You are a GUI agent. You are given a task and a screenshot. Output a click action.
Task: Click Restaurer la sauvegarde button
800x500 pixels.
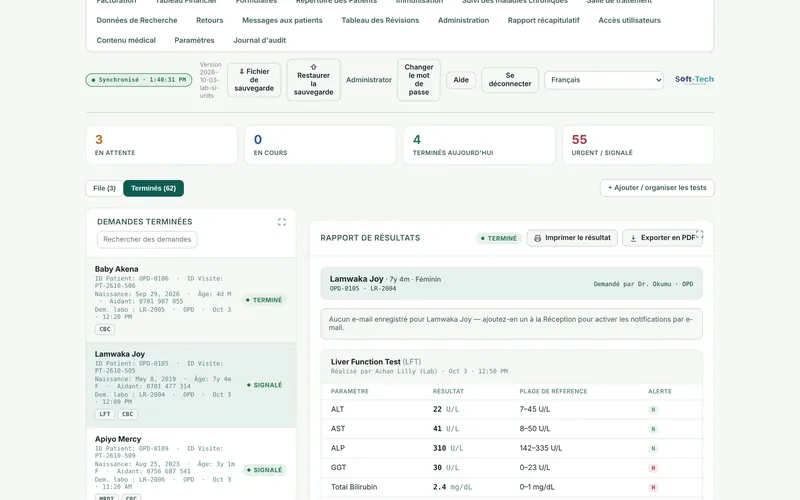[313, 80]
